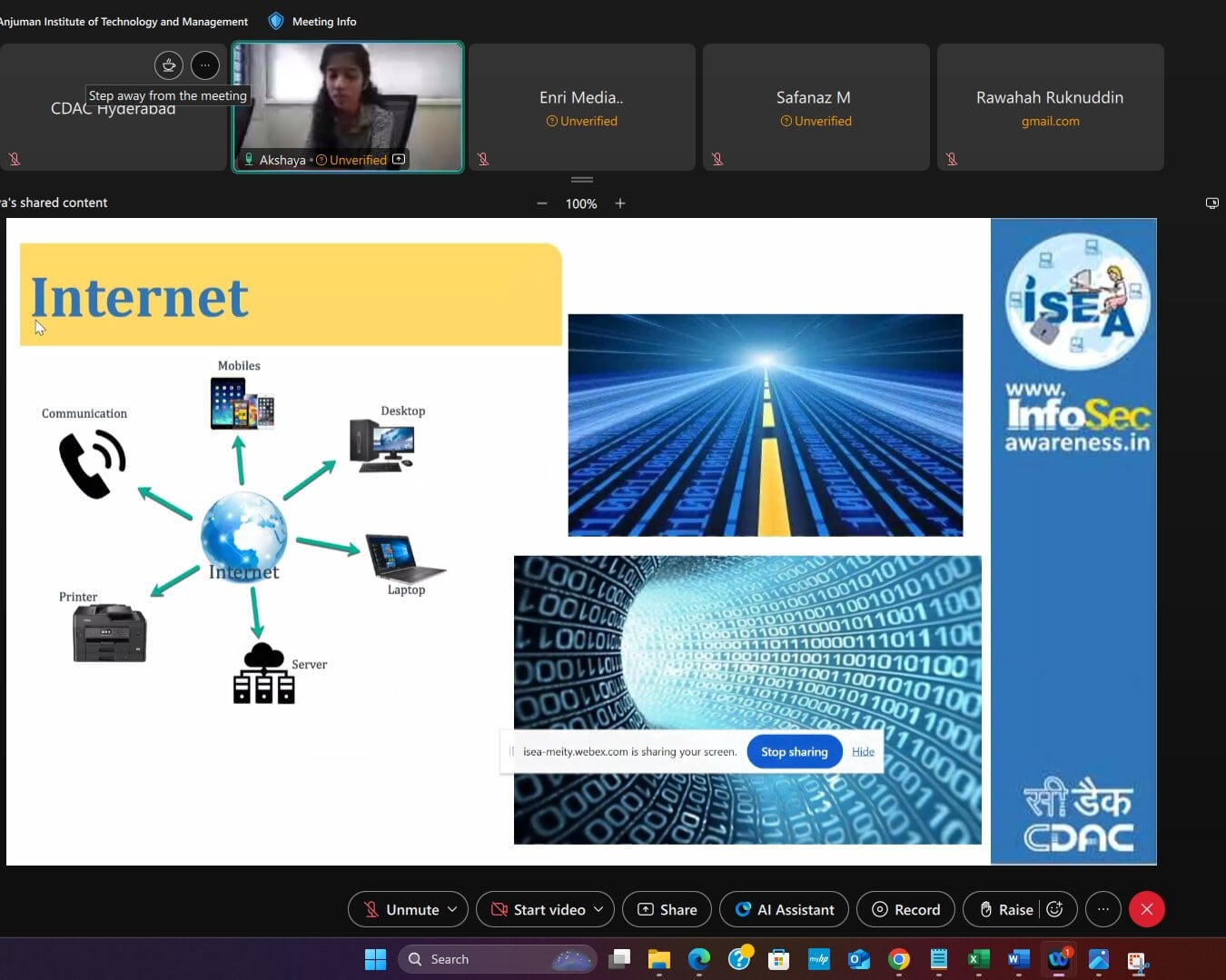Screen dimensions: 1226x980
Task: Open Excel from the taskbar
Action: pyautogui.click(x=979, y=959)
